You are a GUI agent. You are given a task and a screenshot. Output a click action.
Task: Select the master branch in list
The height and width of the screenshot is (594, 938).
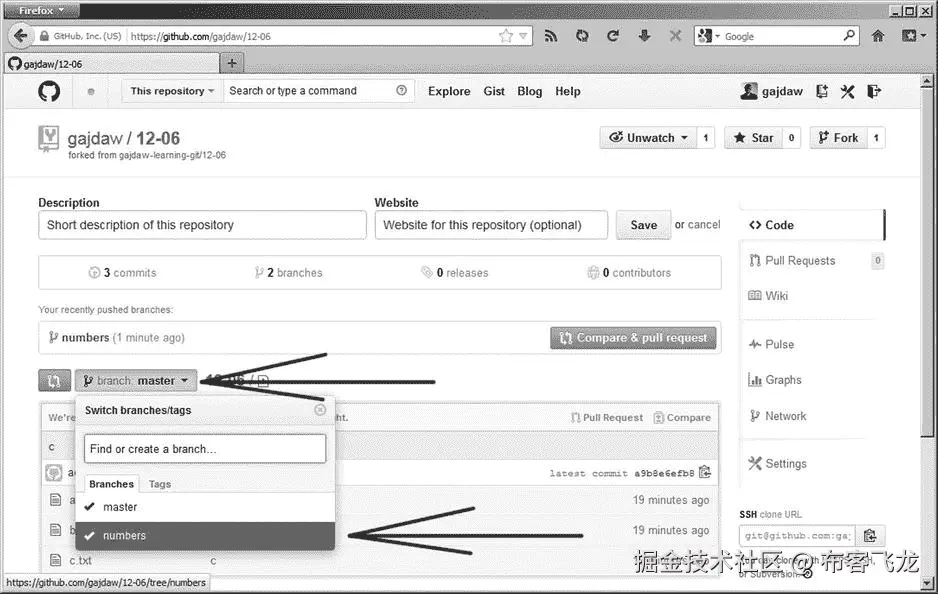tap(205, 507)
